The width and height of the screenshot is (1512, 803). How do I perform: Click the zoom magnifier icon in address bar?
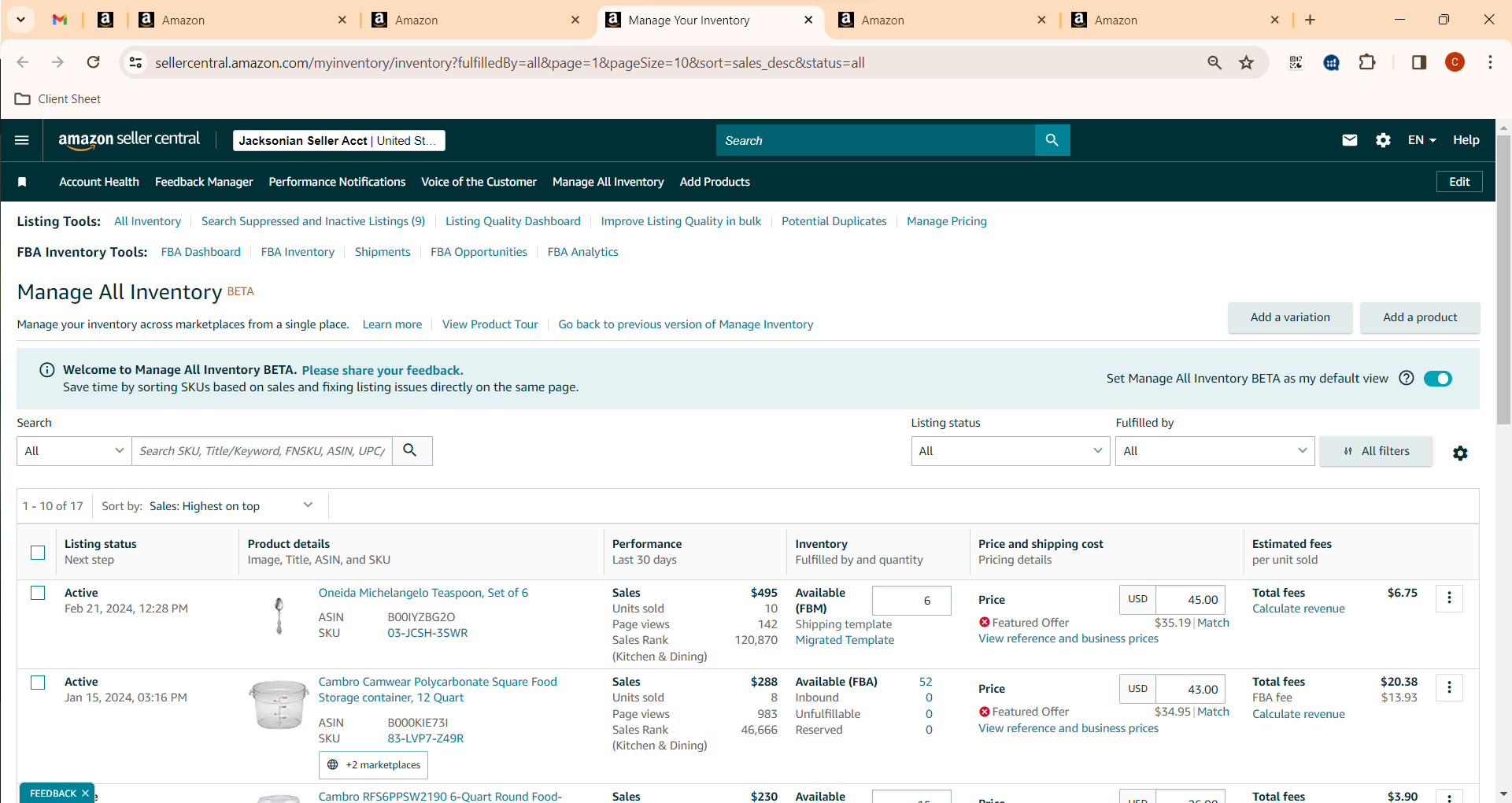click(1214, 62)
